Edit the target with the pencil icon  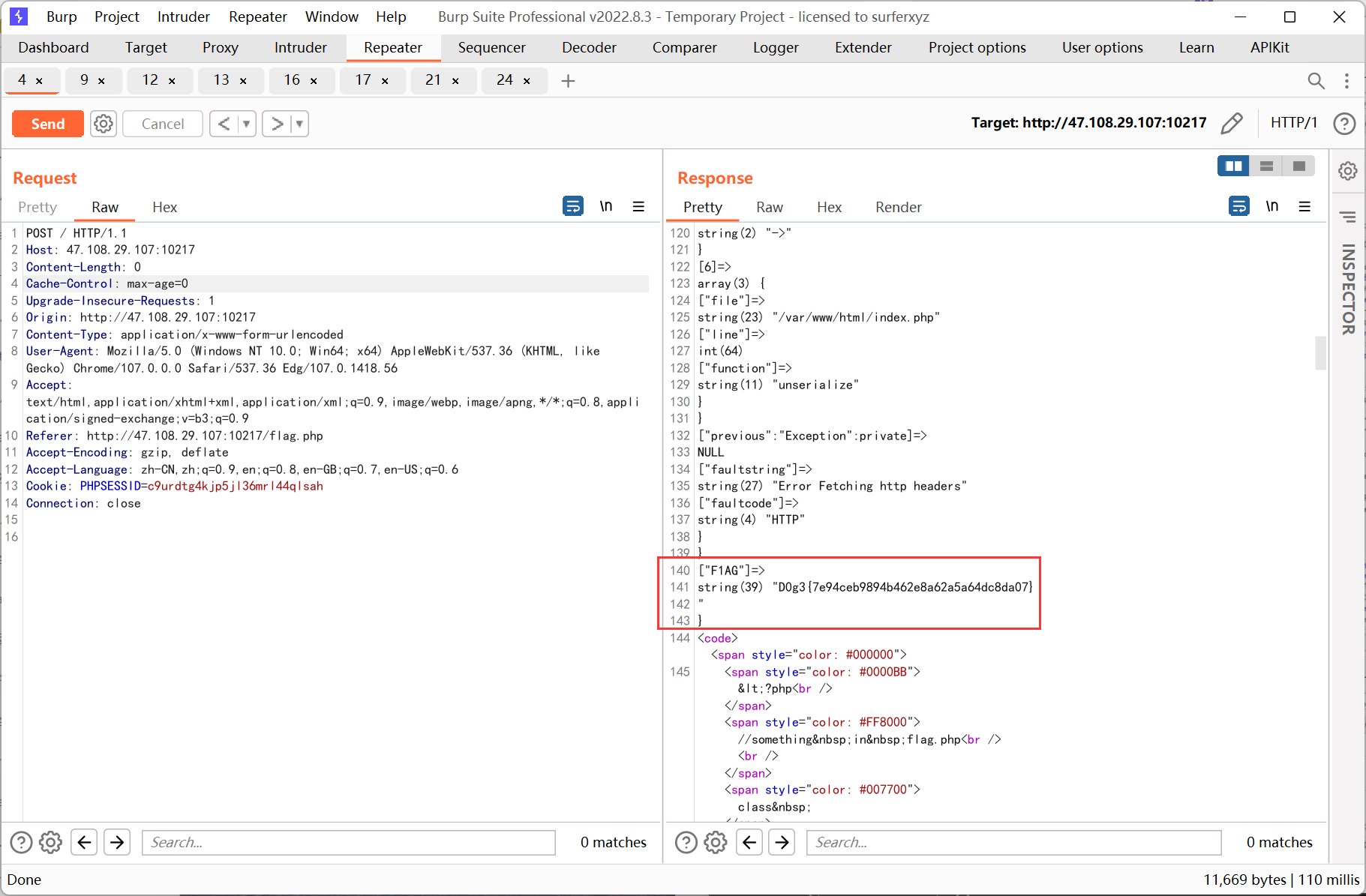1231,123
